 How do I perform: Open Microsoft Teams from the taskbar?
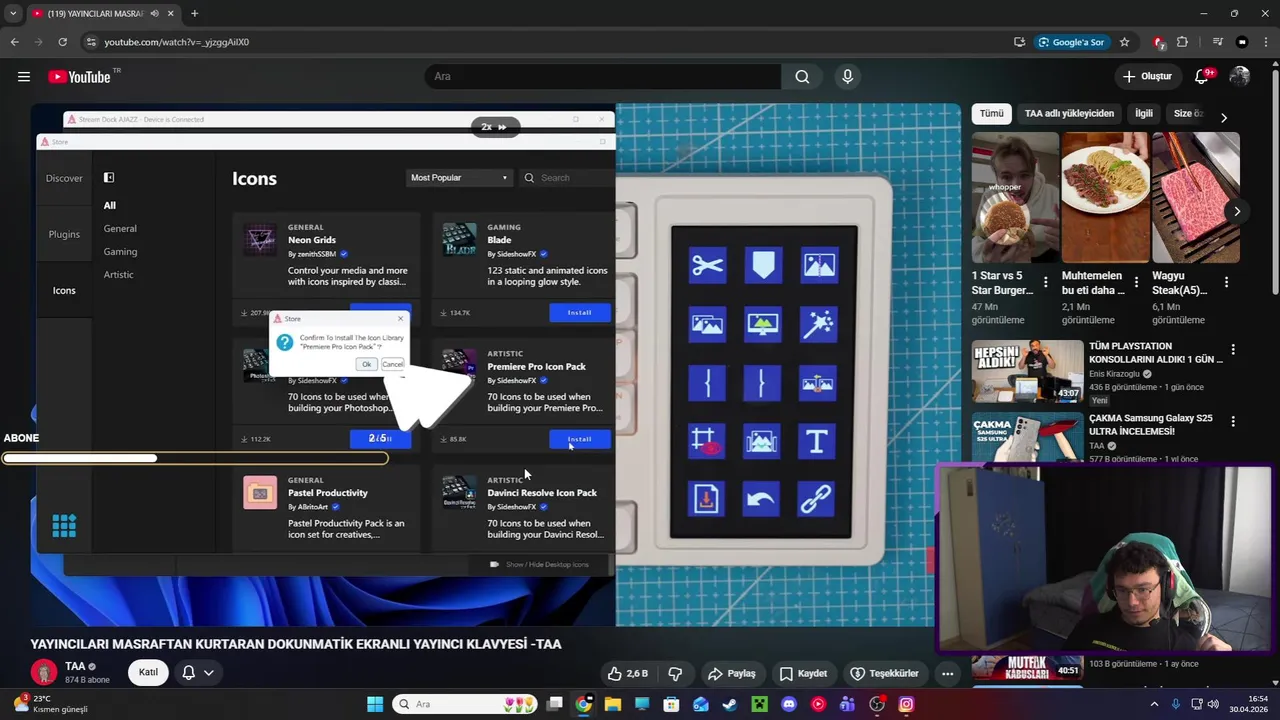(x=848, y=704)
